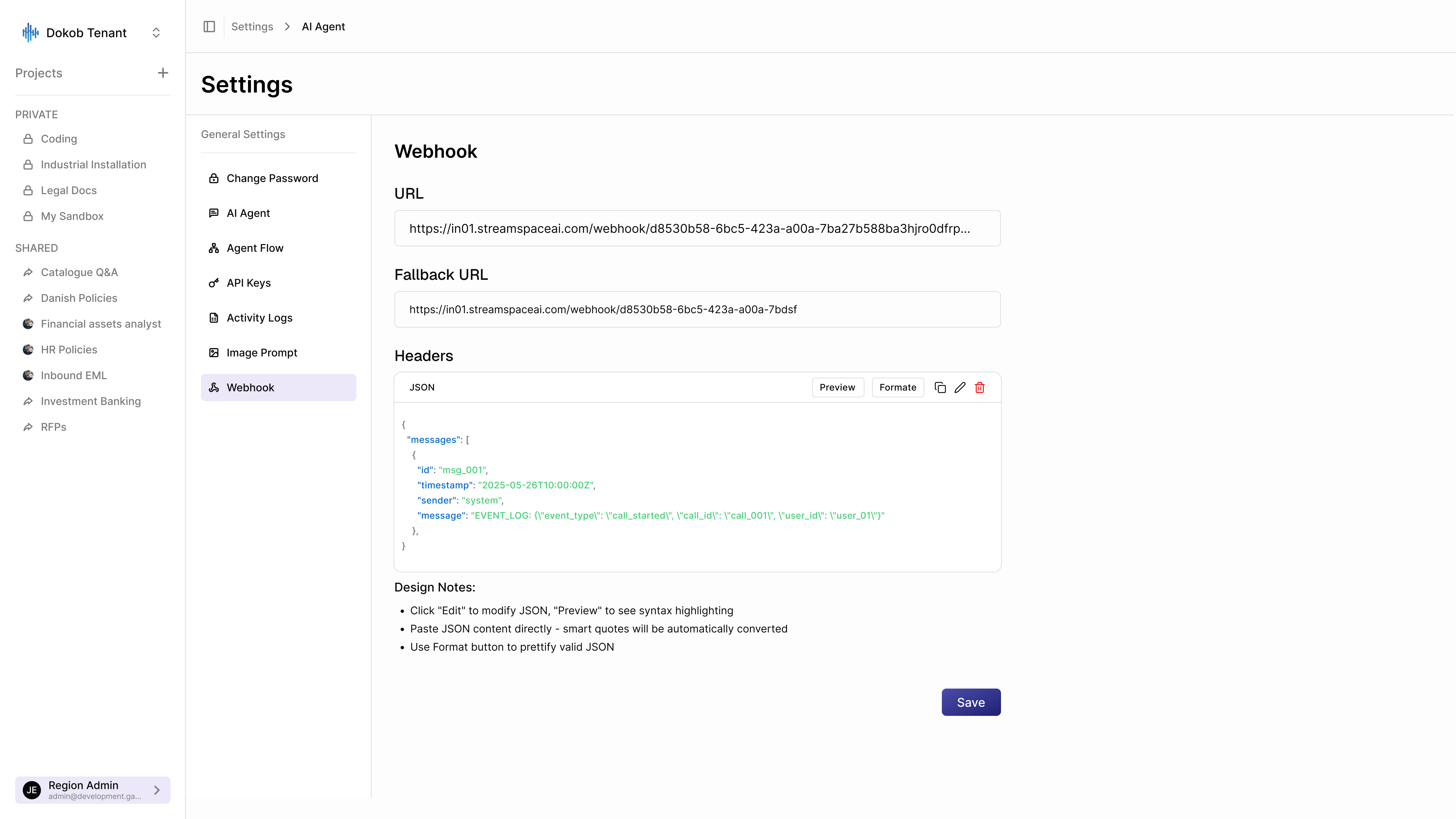Open Activity Logs settings section
The width and height of the screenshot is (1456, 819).
(x=279, y=318)
